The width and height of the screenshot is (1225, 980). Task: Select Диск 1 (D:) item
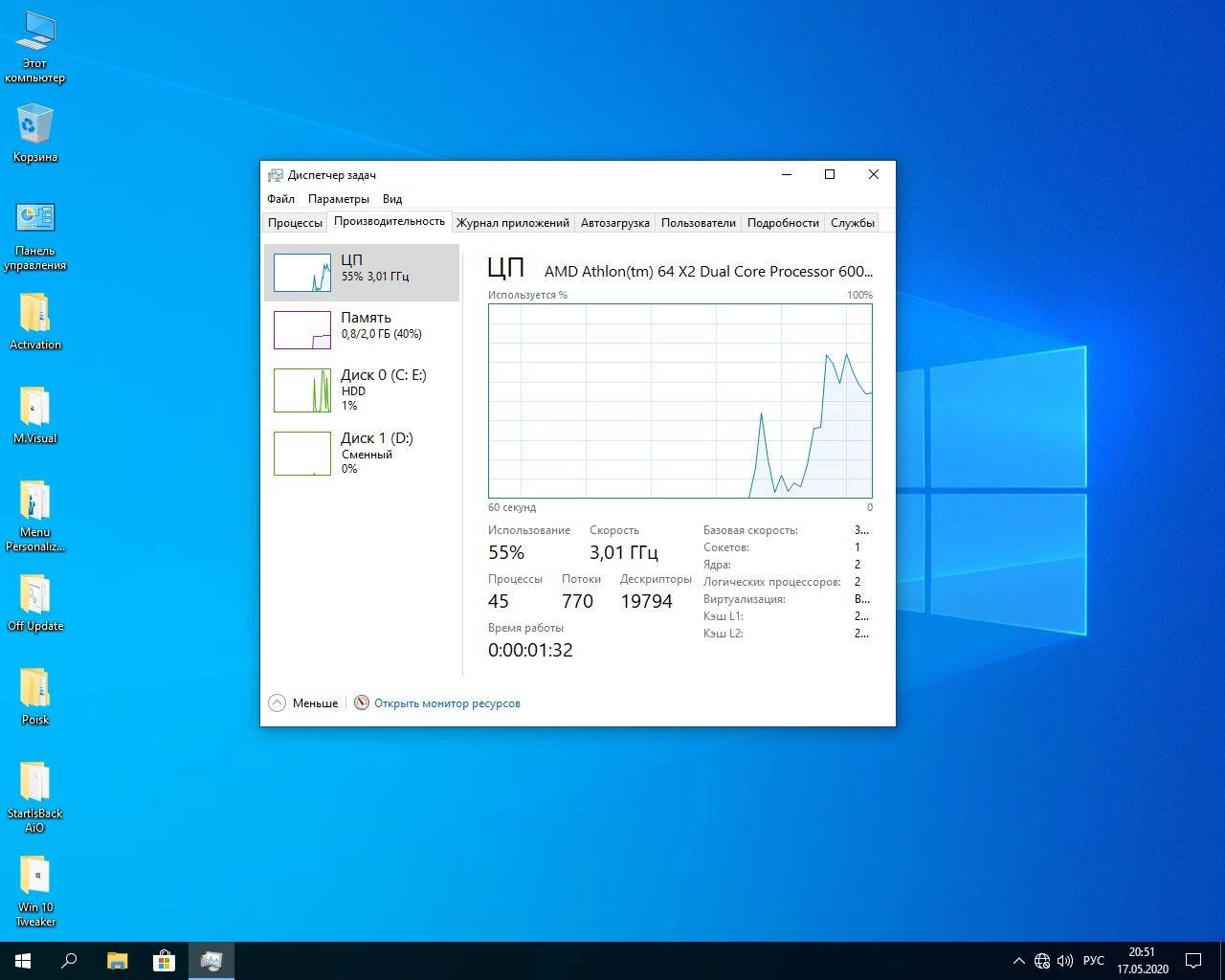coord(362,454)
